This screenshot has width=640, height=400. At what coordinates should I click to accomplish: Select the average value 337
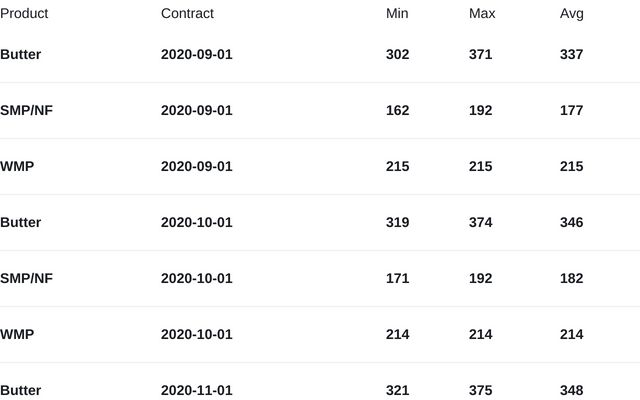tap(571, 55)
